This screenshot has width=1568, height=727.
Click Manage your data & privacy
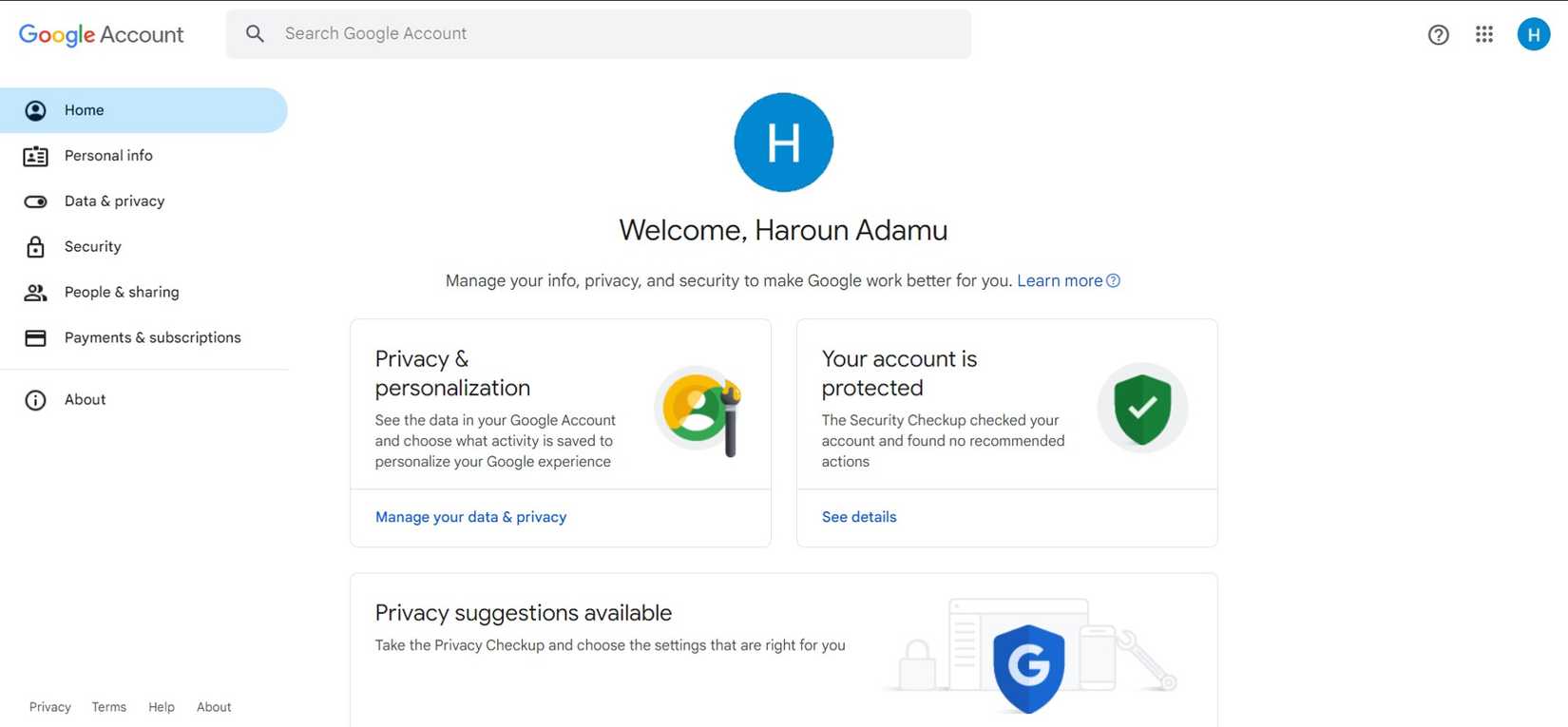470,517
